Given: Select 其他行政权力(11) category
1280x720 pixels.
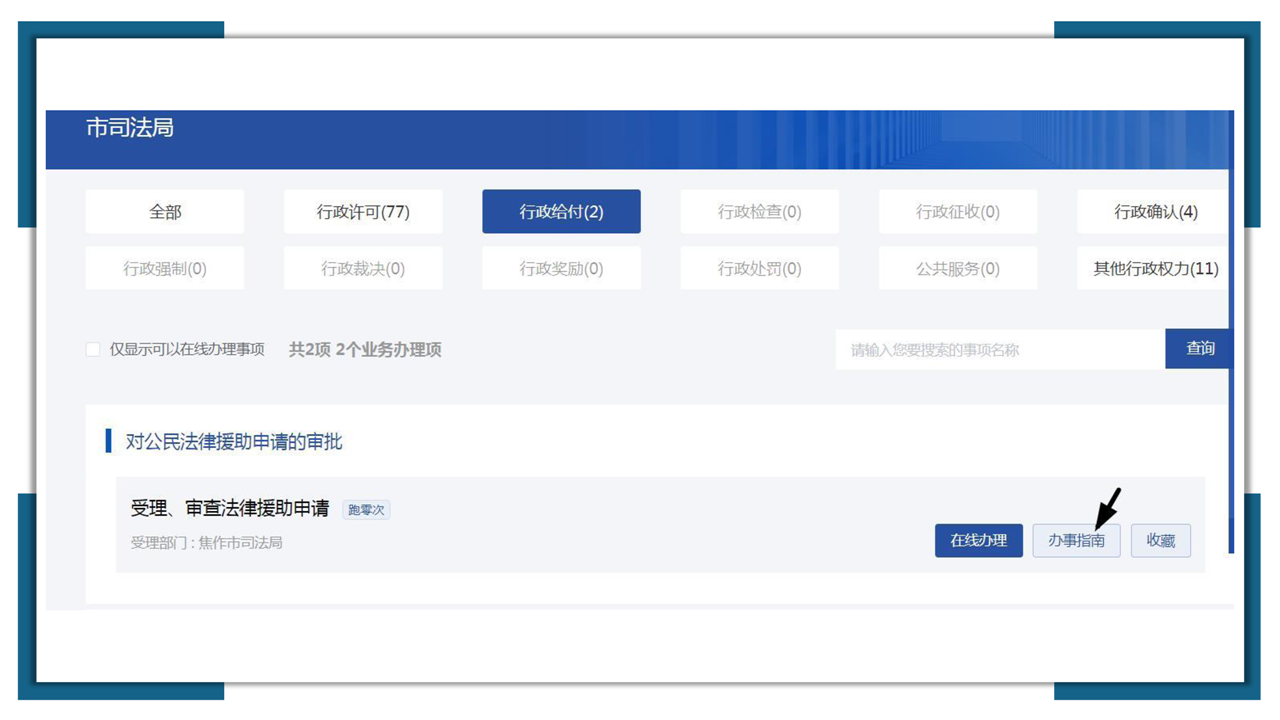Looking at the screenshot, I should click(1155, 269).
